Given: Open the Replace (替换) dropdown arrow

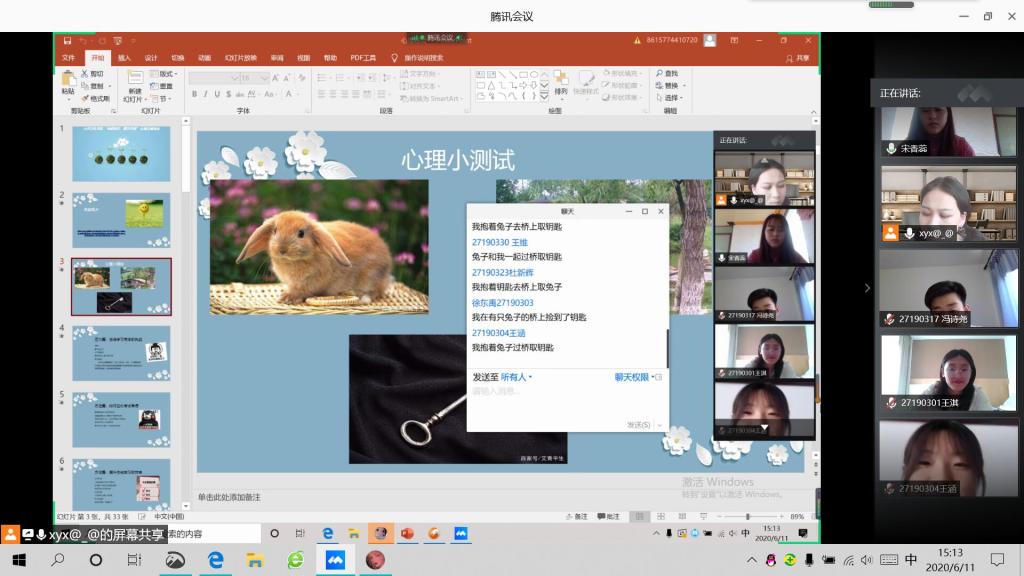Looking at the screenshot, I should click(684, 86).
